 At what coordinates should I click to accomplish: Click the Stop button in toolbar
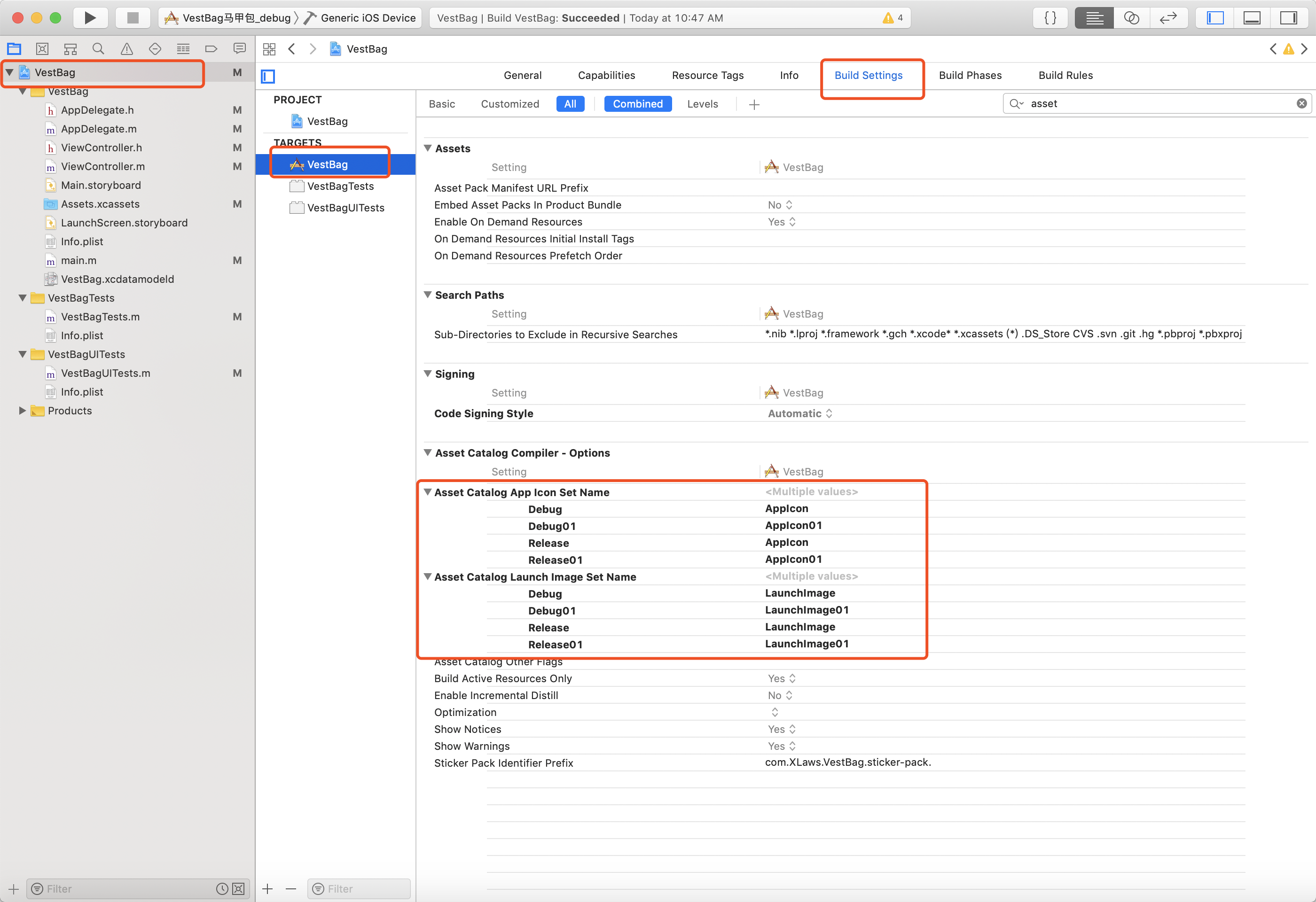tap(133, 17)
